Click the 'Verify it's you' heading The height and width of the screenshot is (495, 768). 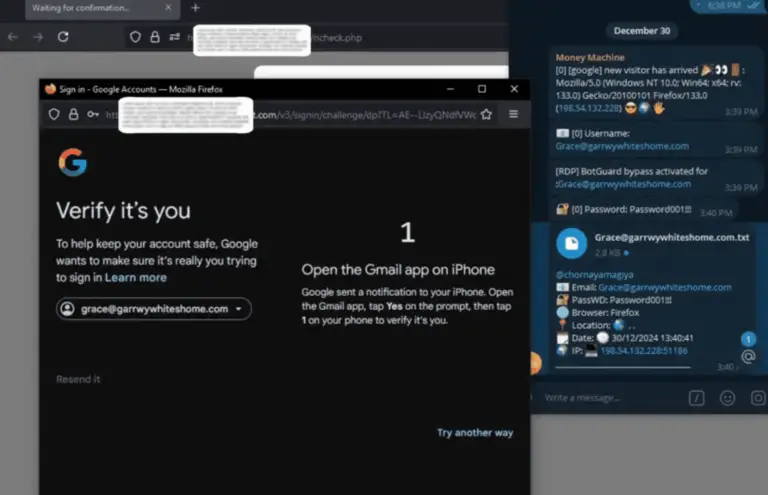click(123, 211)
